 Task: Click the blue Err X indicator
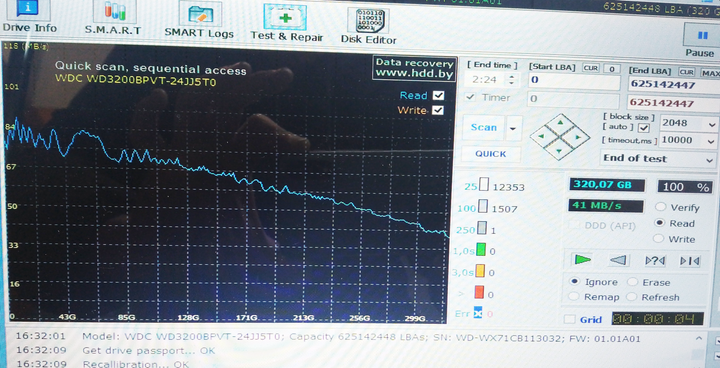(478, 312)
